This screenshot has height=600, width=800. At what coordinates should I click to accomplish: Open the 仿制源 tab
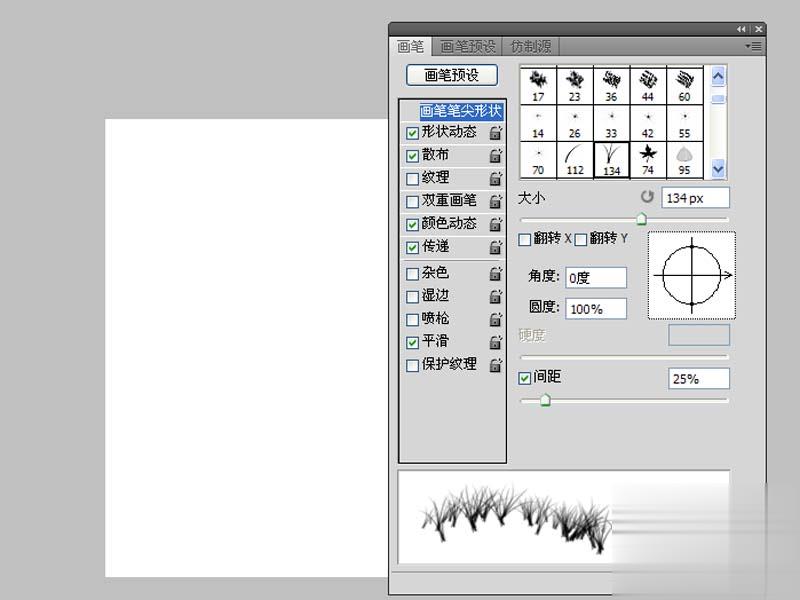click(531, 47)
